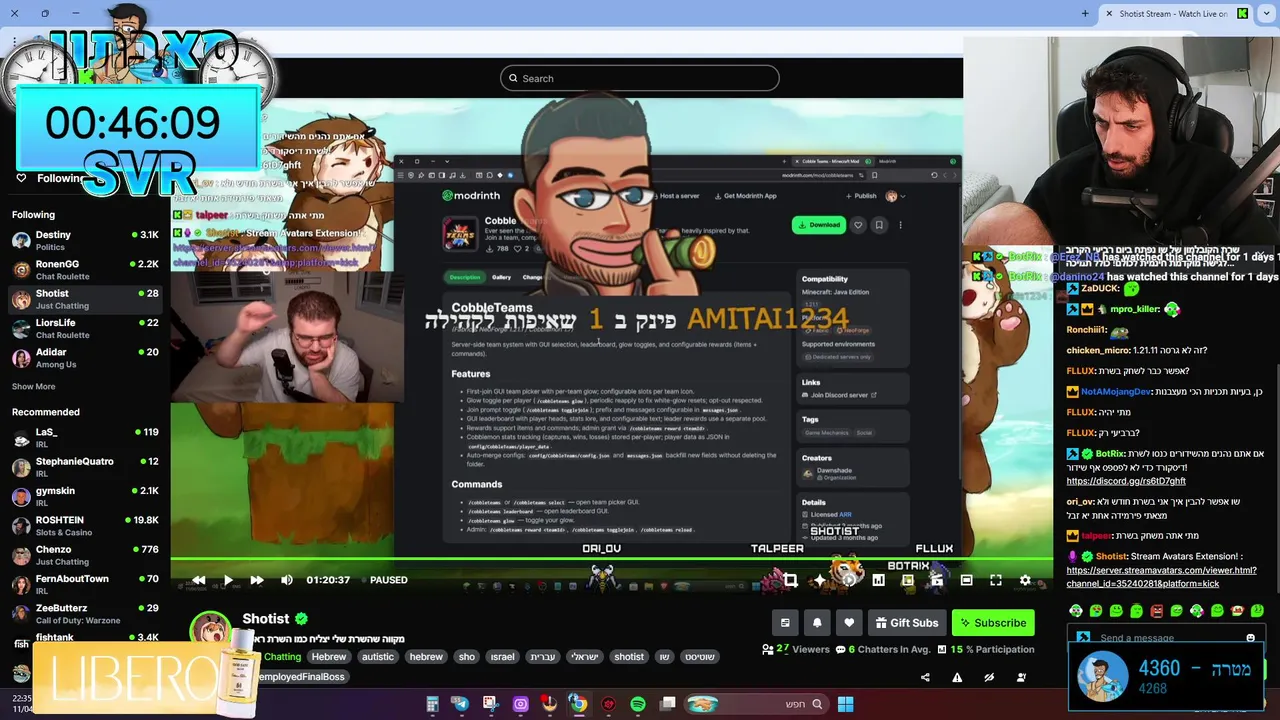Open StephanieQuatro recommended channel
Image resolution: width=1280 pixels, height=720 pixels.
coord(85,467)
